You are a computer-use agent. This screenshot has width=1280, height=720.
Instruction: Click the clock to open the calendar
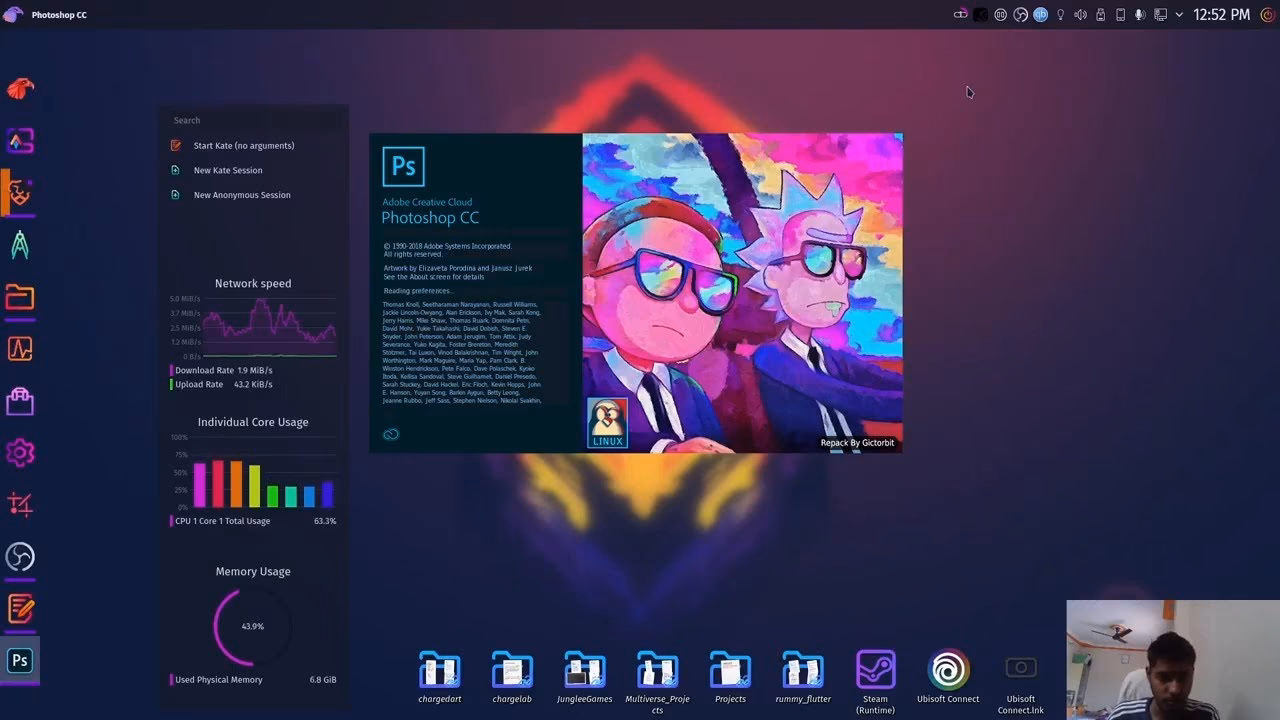(x=1223, y=14)
